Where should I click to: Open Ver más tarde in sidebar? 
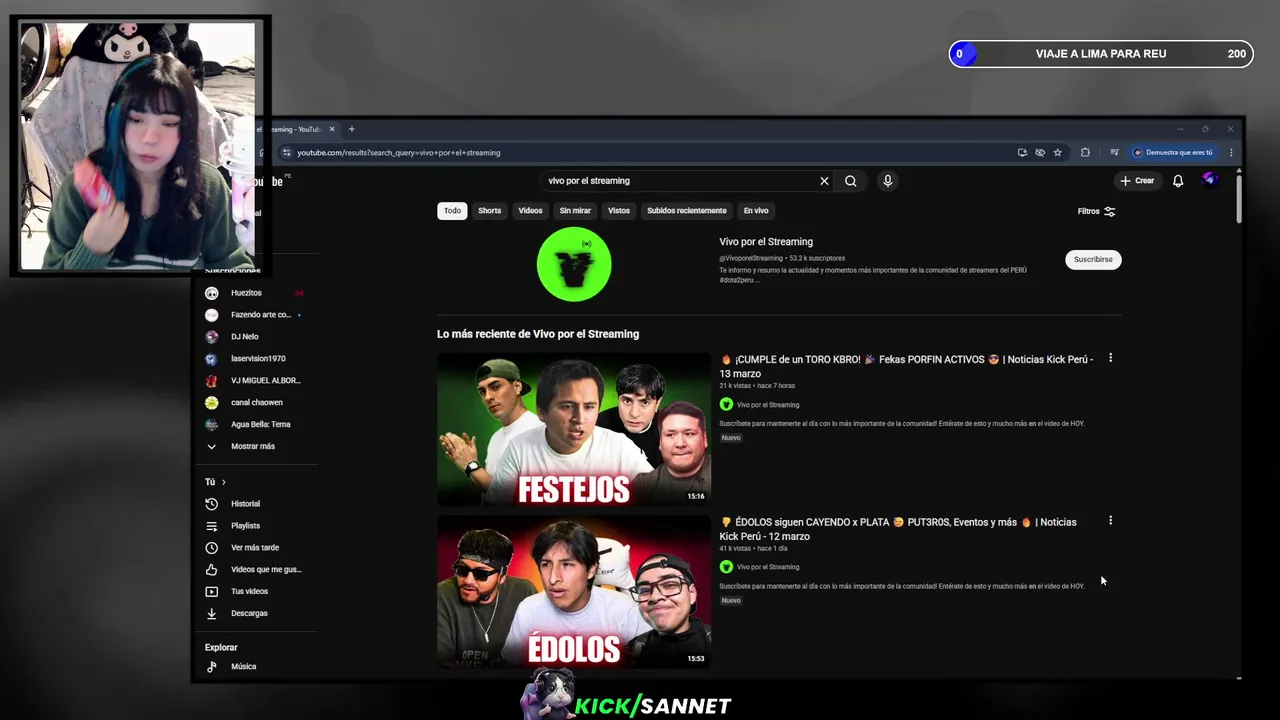tap(253, 548)
